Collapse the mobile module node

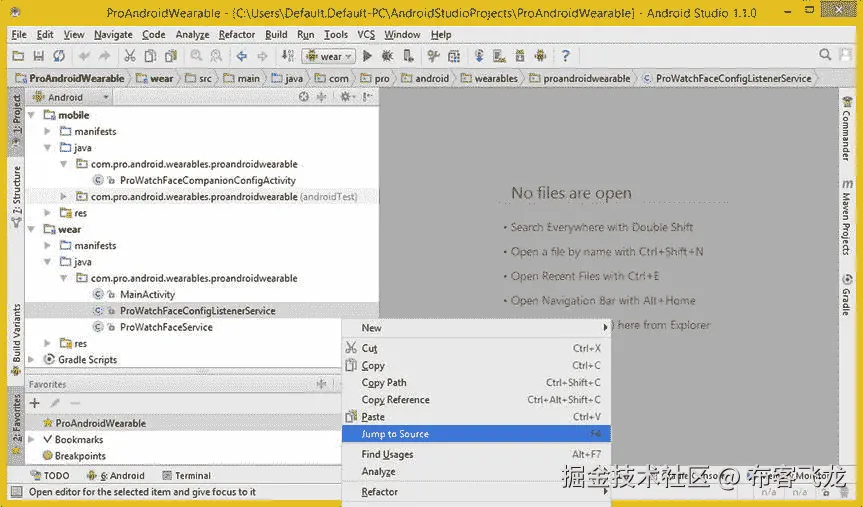tap(32, 115)
